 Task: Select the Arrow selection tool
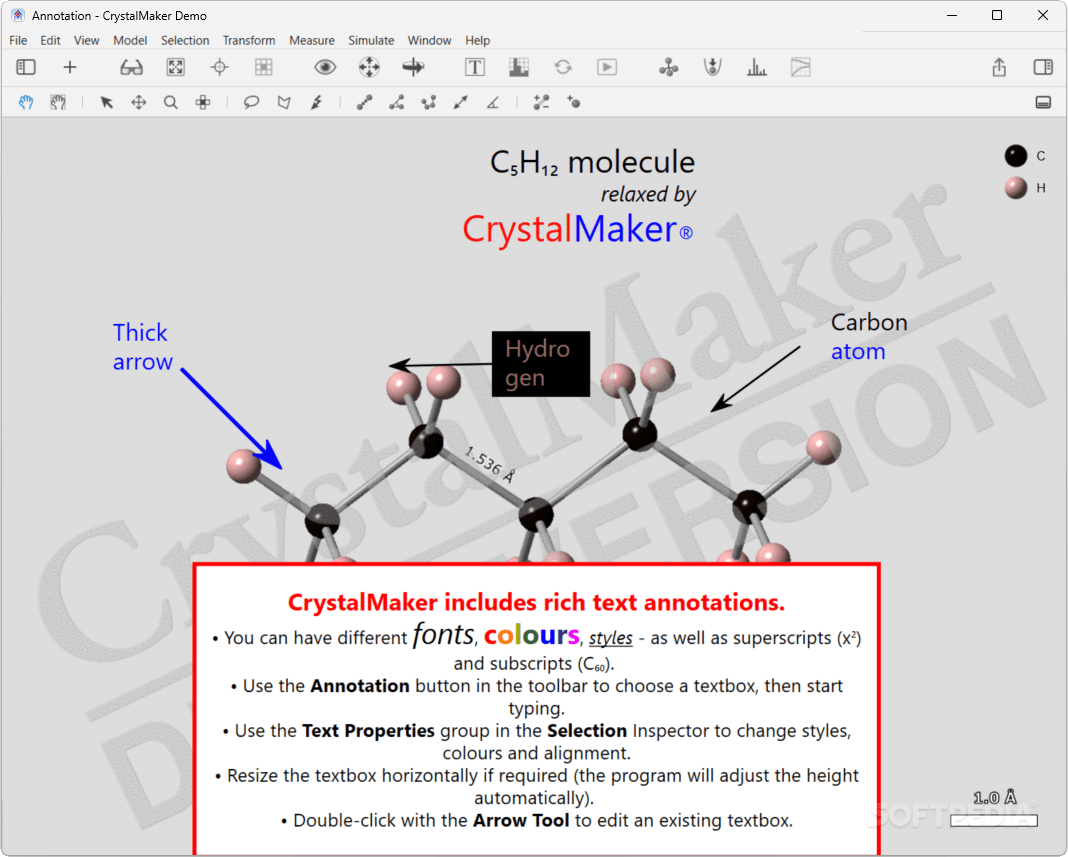click(x=106, y=101)
